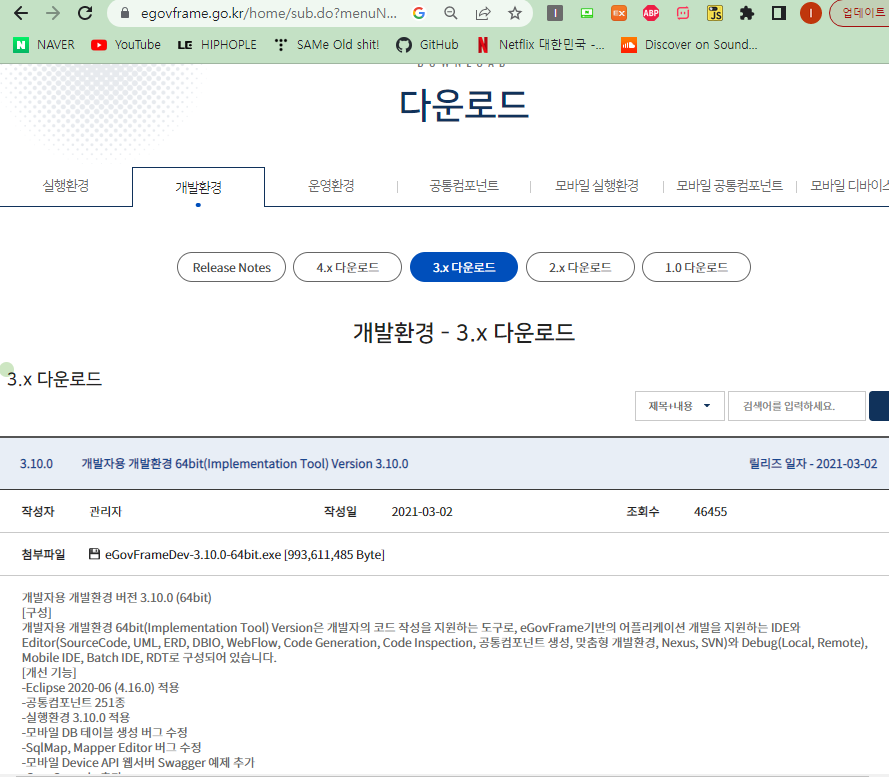Screen dimensions: 889x777
Task: Click the -Eclipse 2020-06 (4.16.0) 적용 line
Action: pos(100,688)
